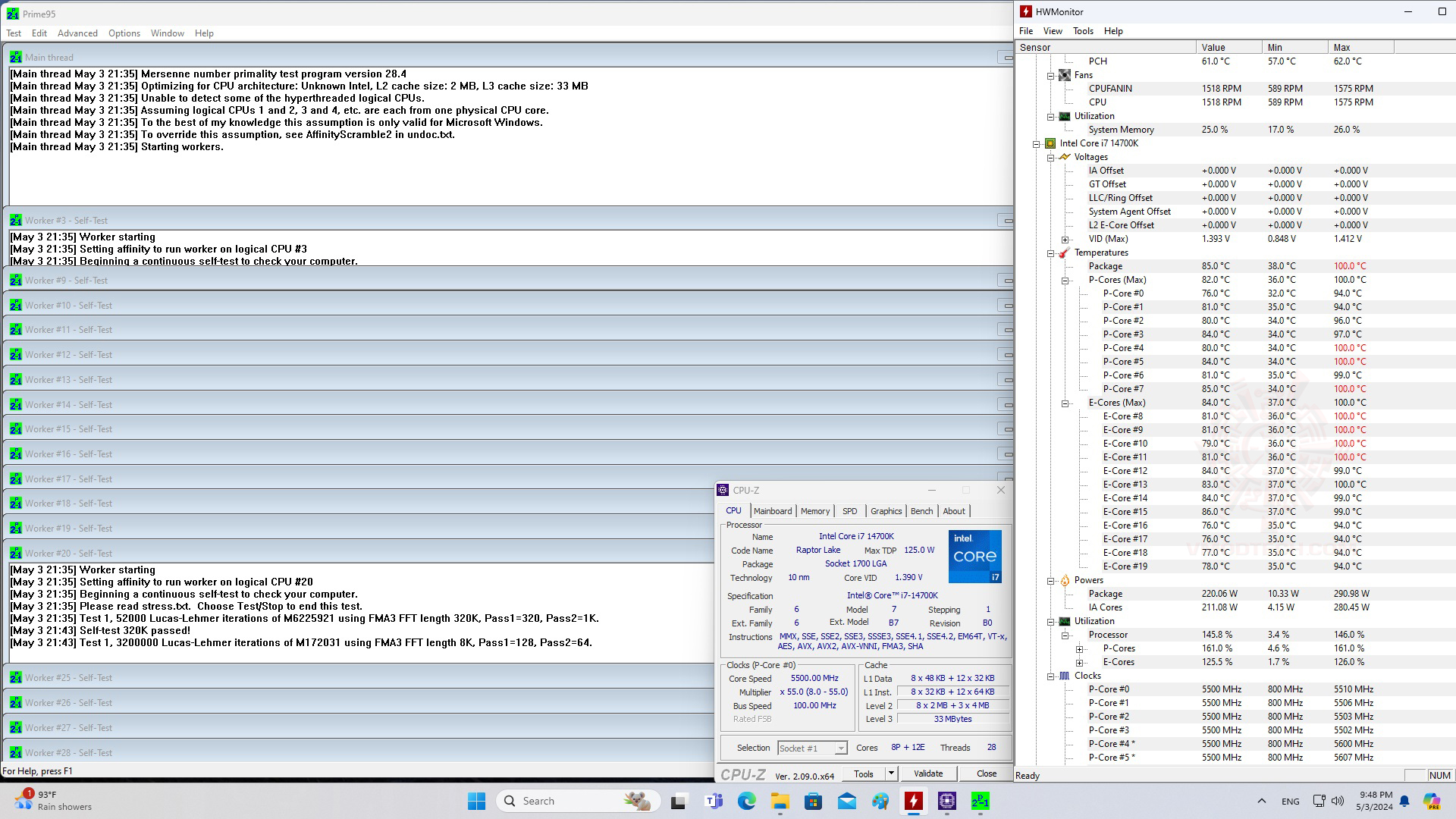Image resolution: width=1456 pixels, height=819 pixels.
Task: Open the Advanced menu in Prime95
Action: point(77,33)
